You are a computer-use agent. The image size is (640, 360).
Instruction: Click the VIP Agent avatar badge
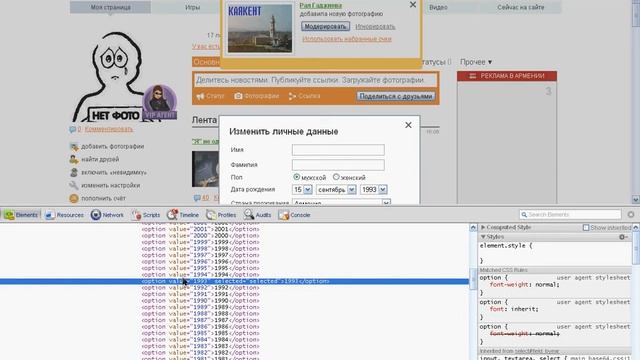[160, 102]
